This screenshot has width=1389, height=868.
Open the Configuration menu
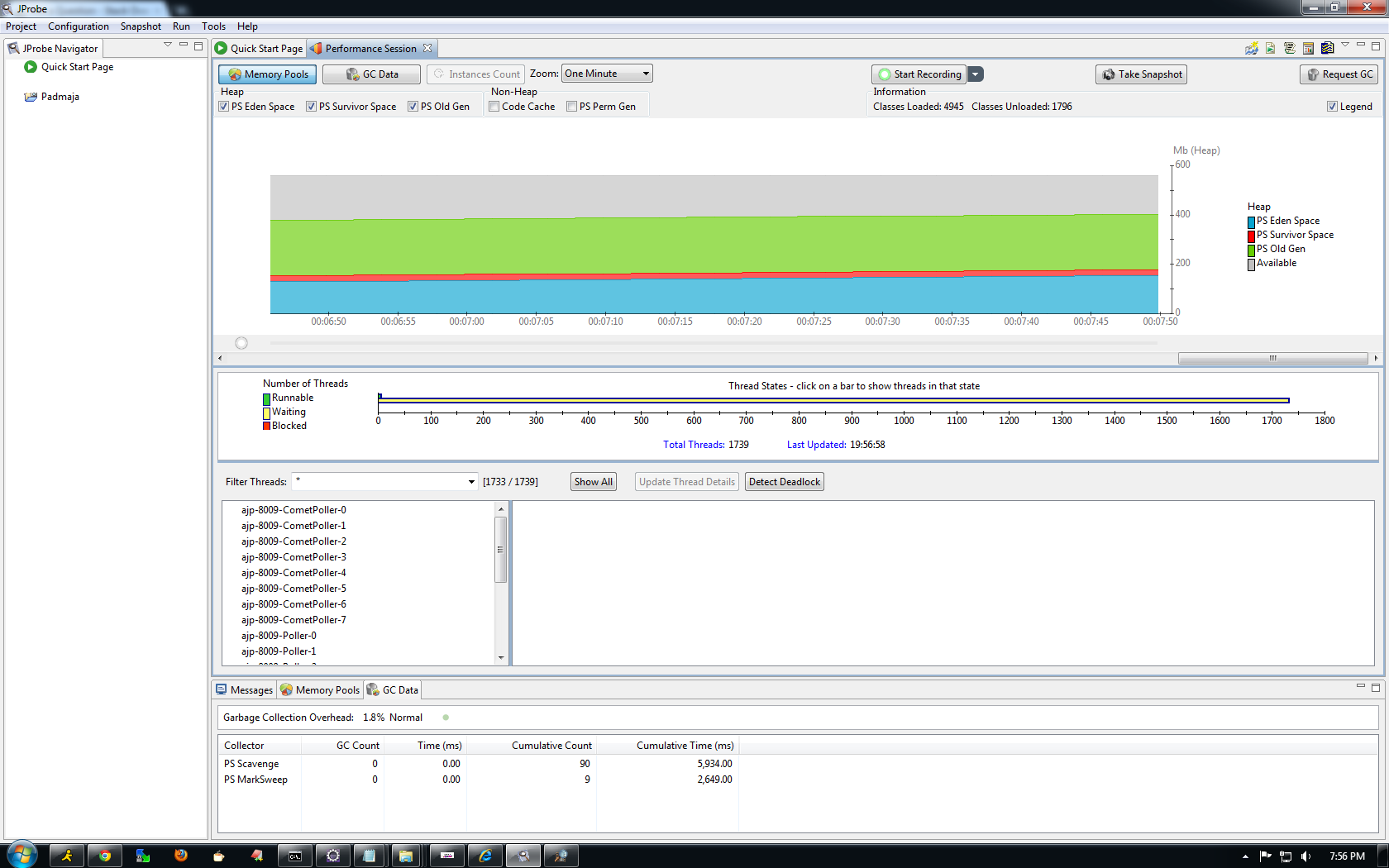79,26
